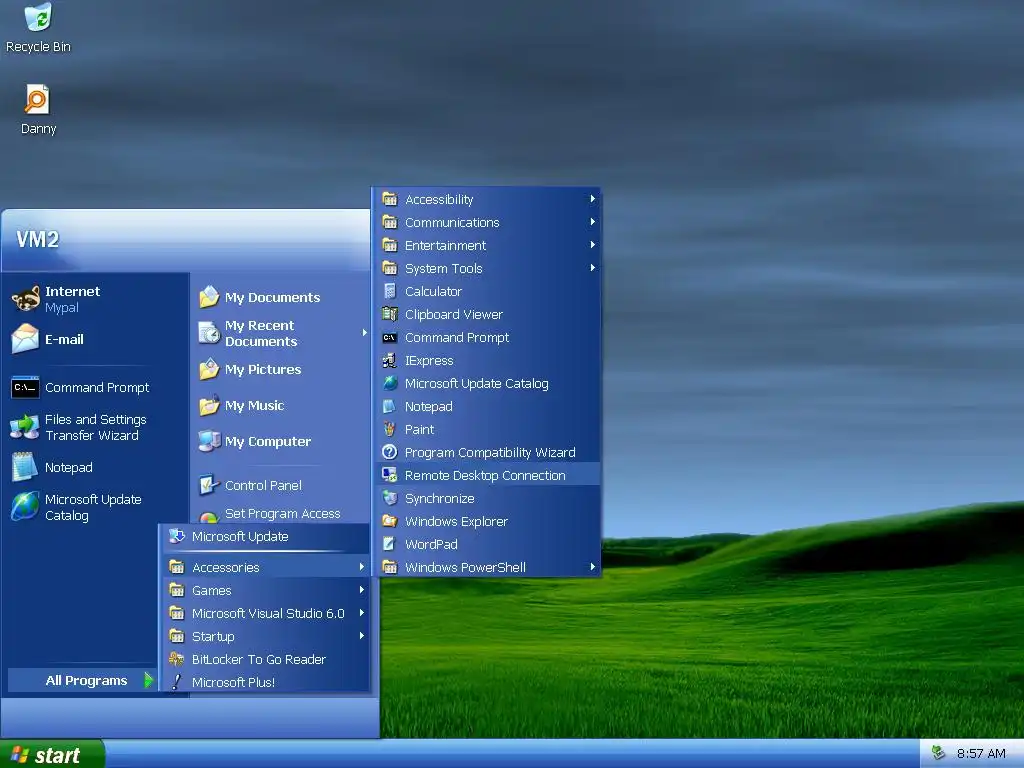The height and width of the screenshot is (768, 1024).
Task: Click the Remote Desktop Connection icon
Action: click(390, 475)
